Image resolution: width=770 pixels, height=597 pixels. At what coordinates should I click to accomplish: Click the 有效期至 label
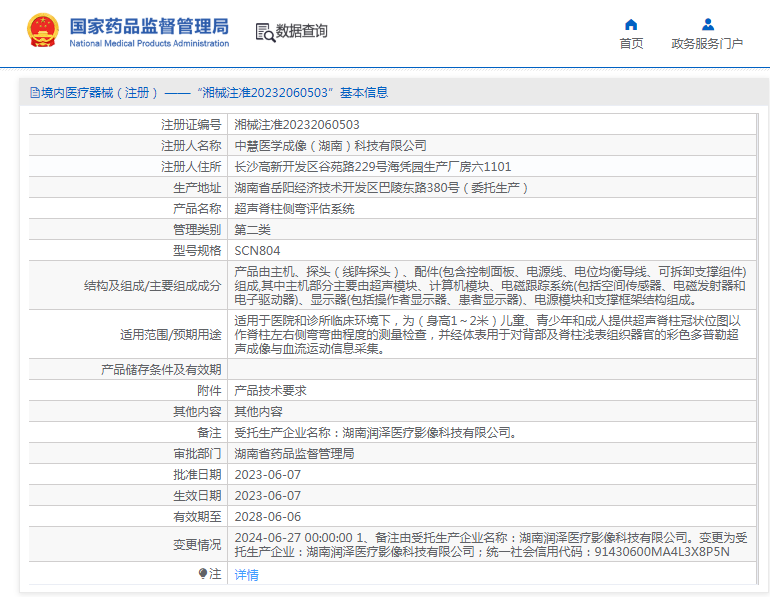click(197, 517)
